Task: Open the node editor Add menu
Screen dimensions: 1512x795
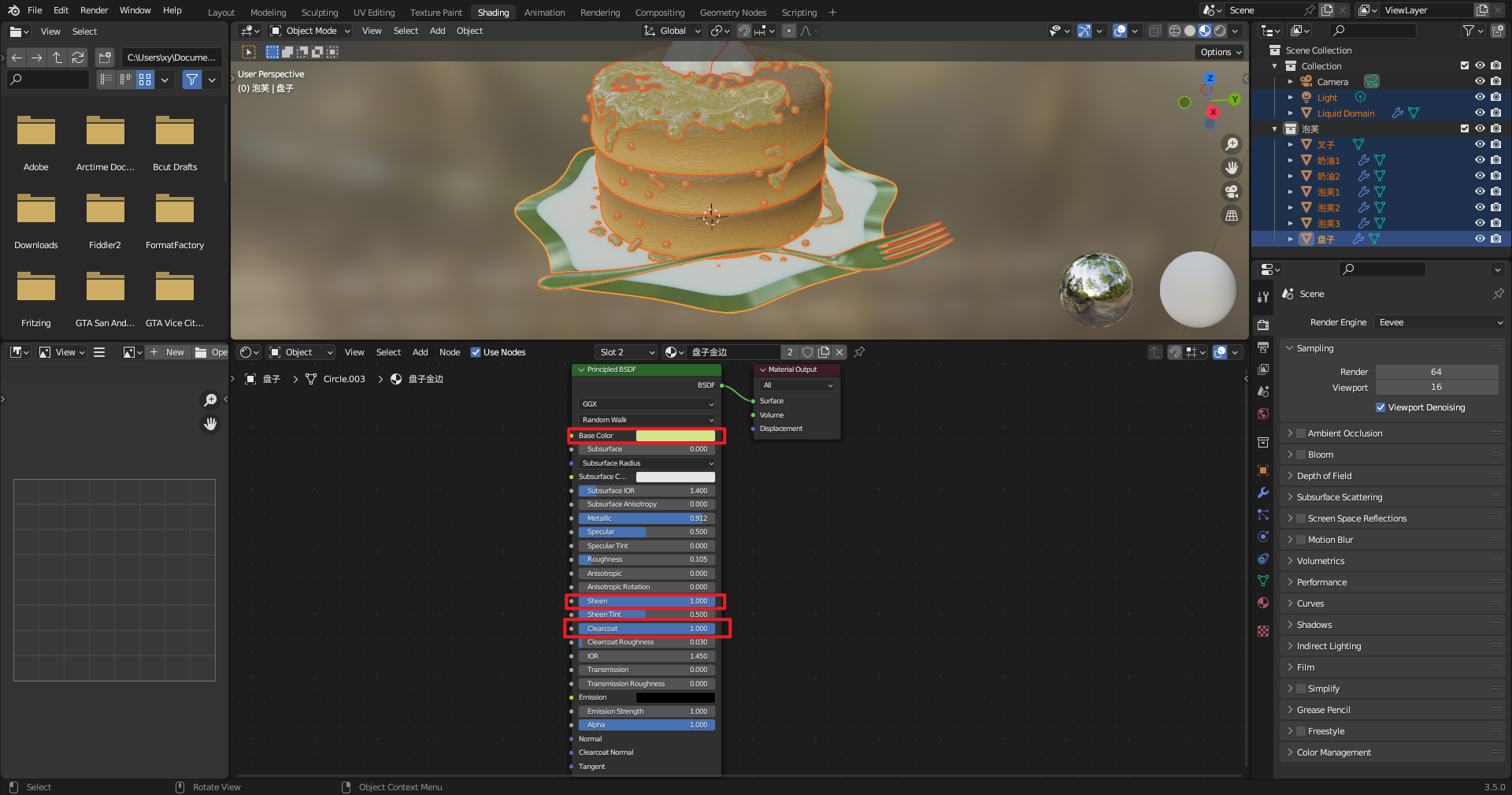Action: click(420, 352)
